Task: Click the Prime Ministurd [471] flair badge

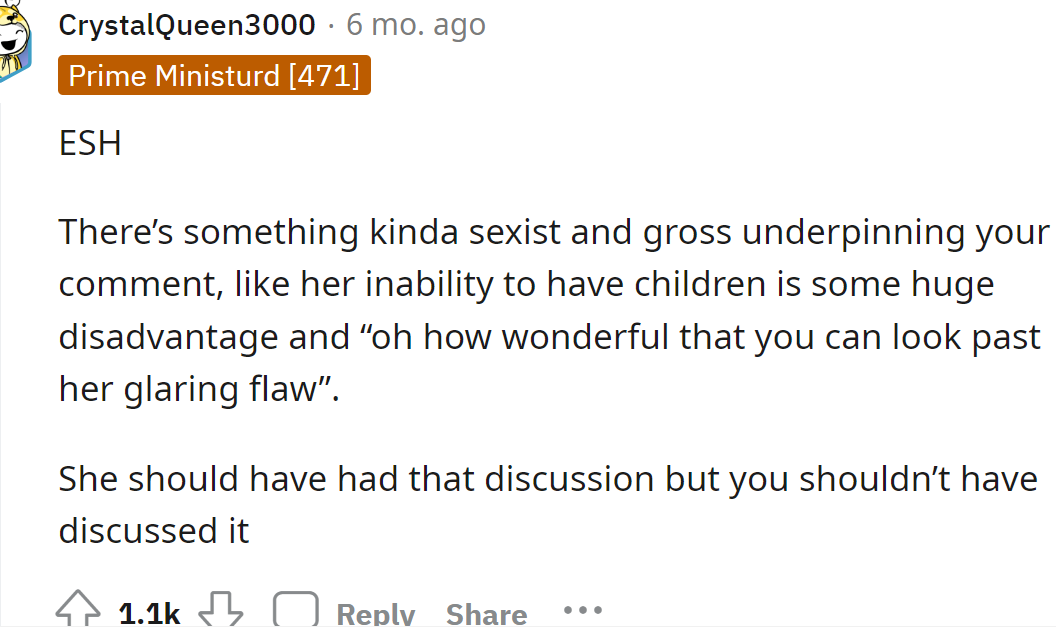Action: pos(214,75)
